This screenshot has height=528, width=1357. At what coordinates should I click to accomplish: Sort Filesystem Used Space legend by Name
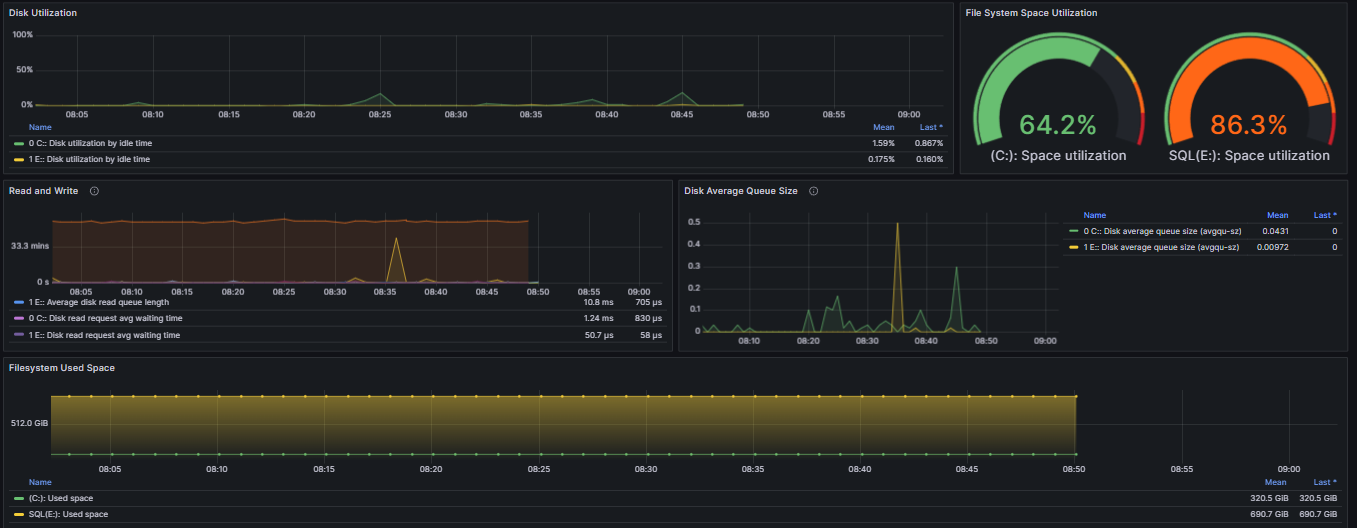40,482
